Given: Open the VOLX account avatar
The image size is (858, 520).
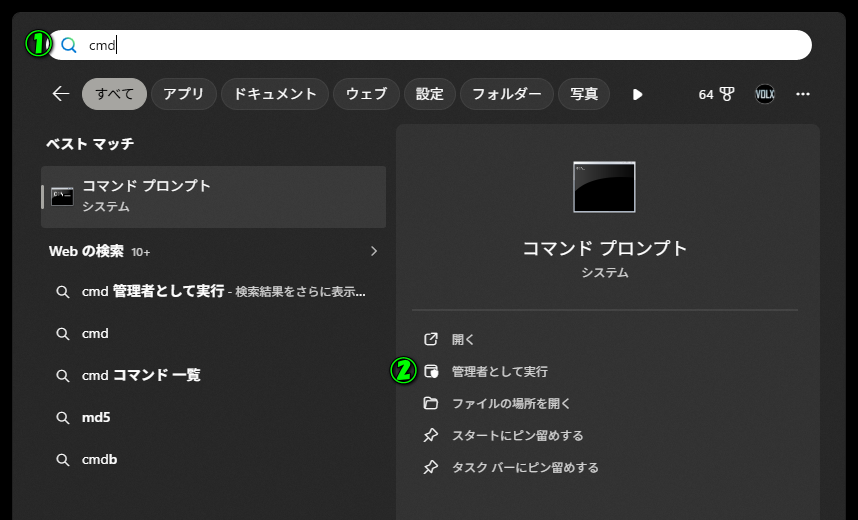Looking at the screenshot, I should 765,94.
